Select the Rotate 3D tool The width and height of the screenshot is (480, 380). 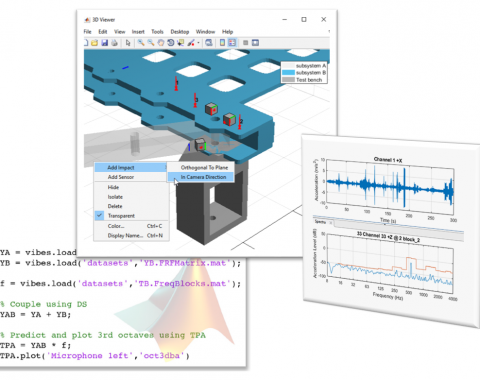click(x=171, y=43)
